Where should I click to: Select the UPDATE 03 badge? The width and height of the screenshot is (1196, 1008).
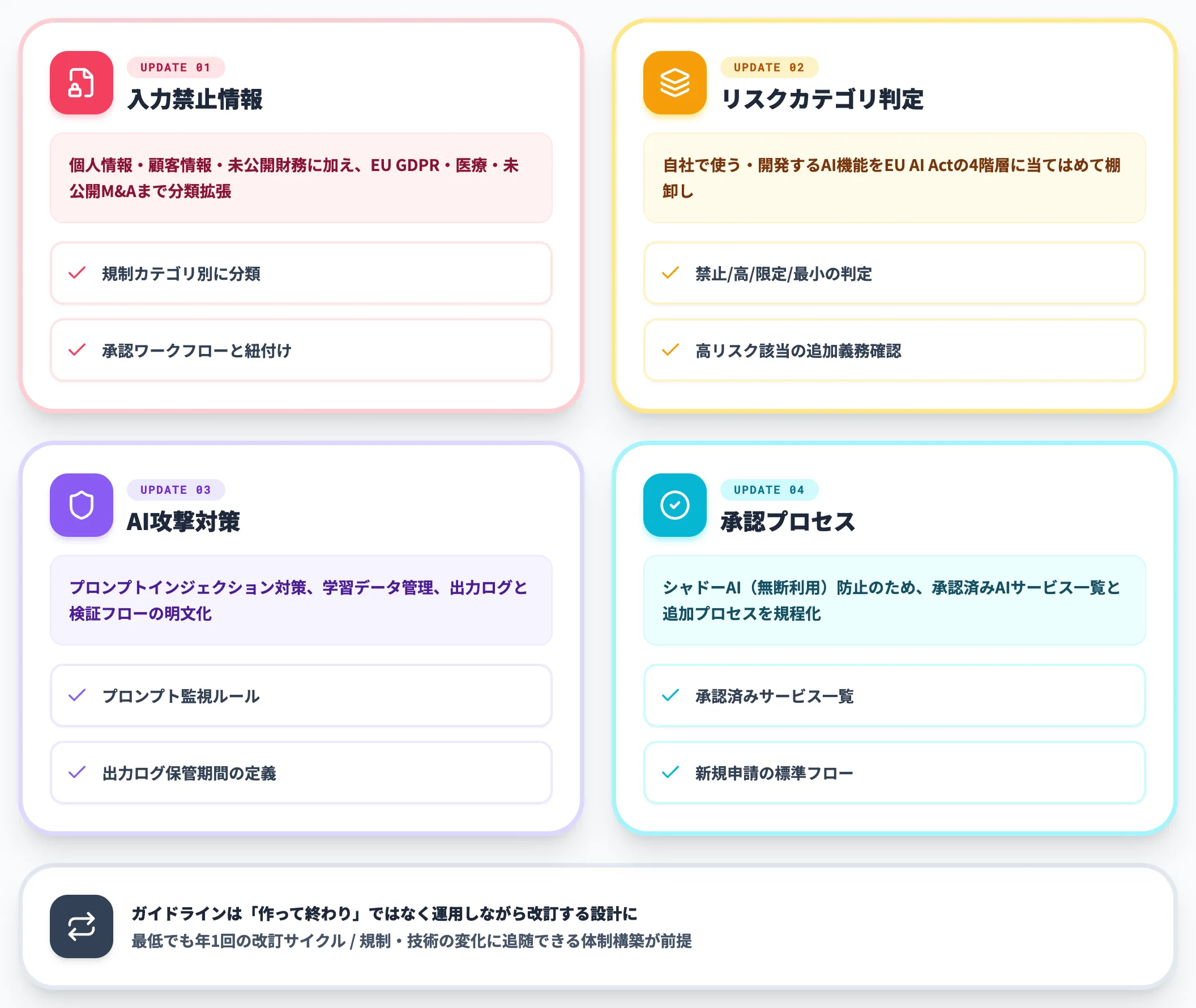(x=176, y=490)
